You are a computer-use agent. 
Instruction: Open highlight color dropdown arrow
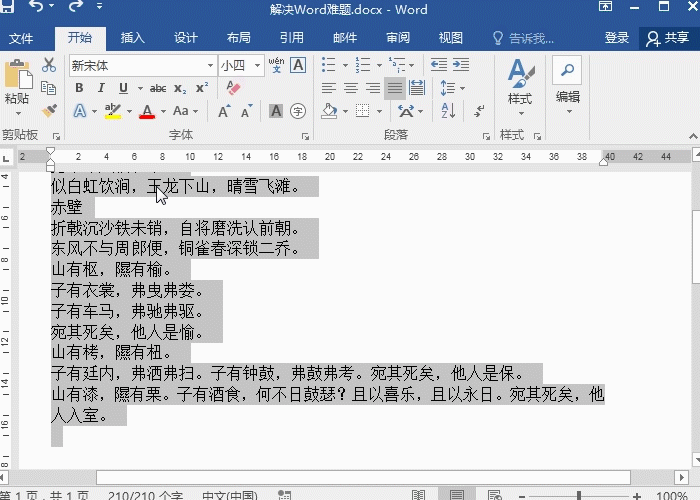(x=129, y=111)
